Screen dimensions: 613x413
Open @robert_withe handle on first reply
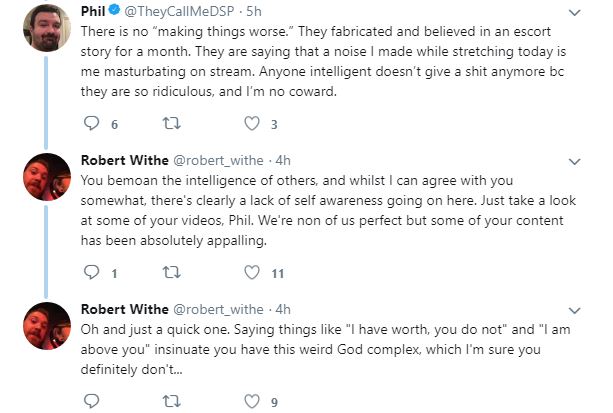(218, 161)
